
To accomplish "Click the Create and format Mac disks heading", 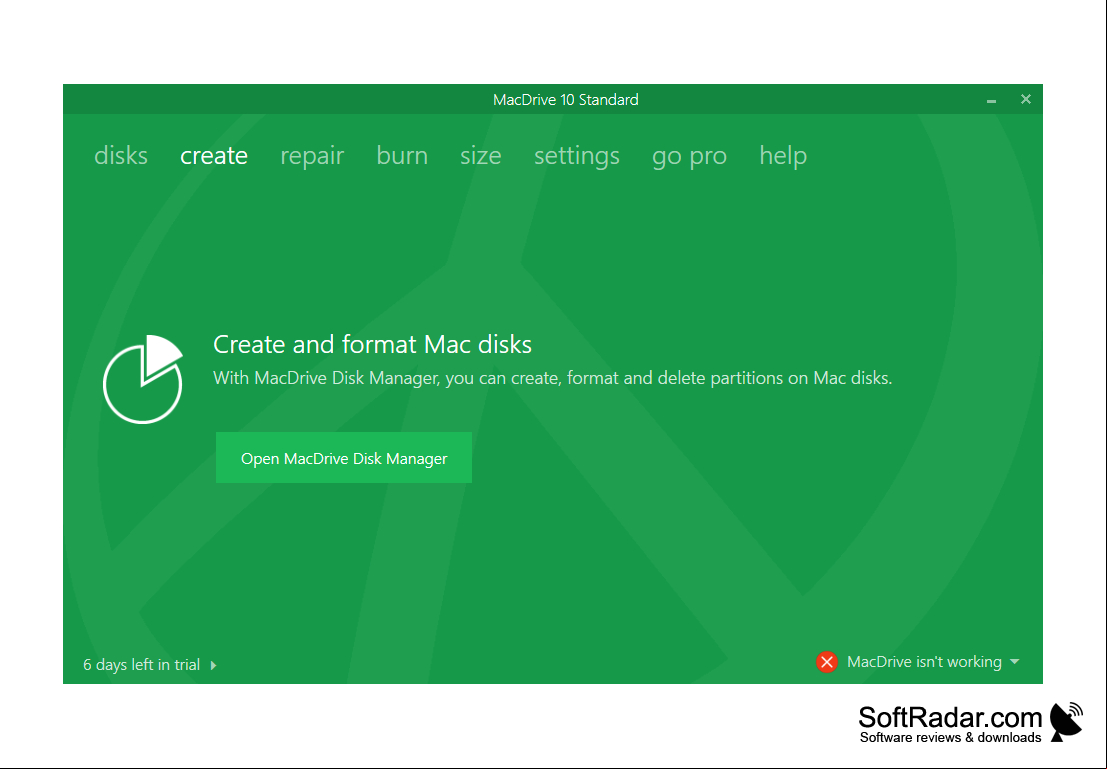I will click(x=372, y=345).
